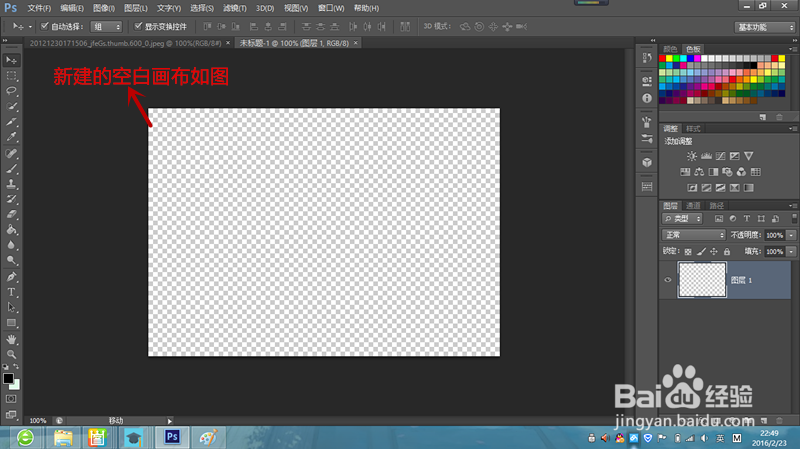Select the Lasso tool
This screenshot has height=449, width=800.
tap(11, 91)
